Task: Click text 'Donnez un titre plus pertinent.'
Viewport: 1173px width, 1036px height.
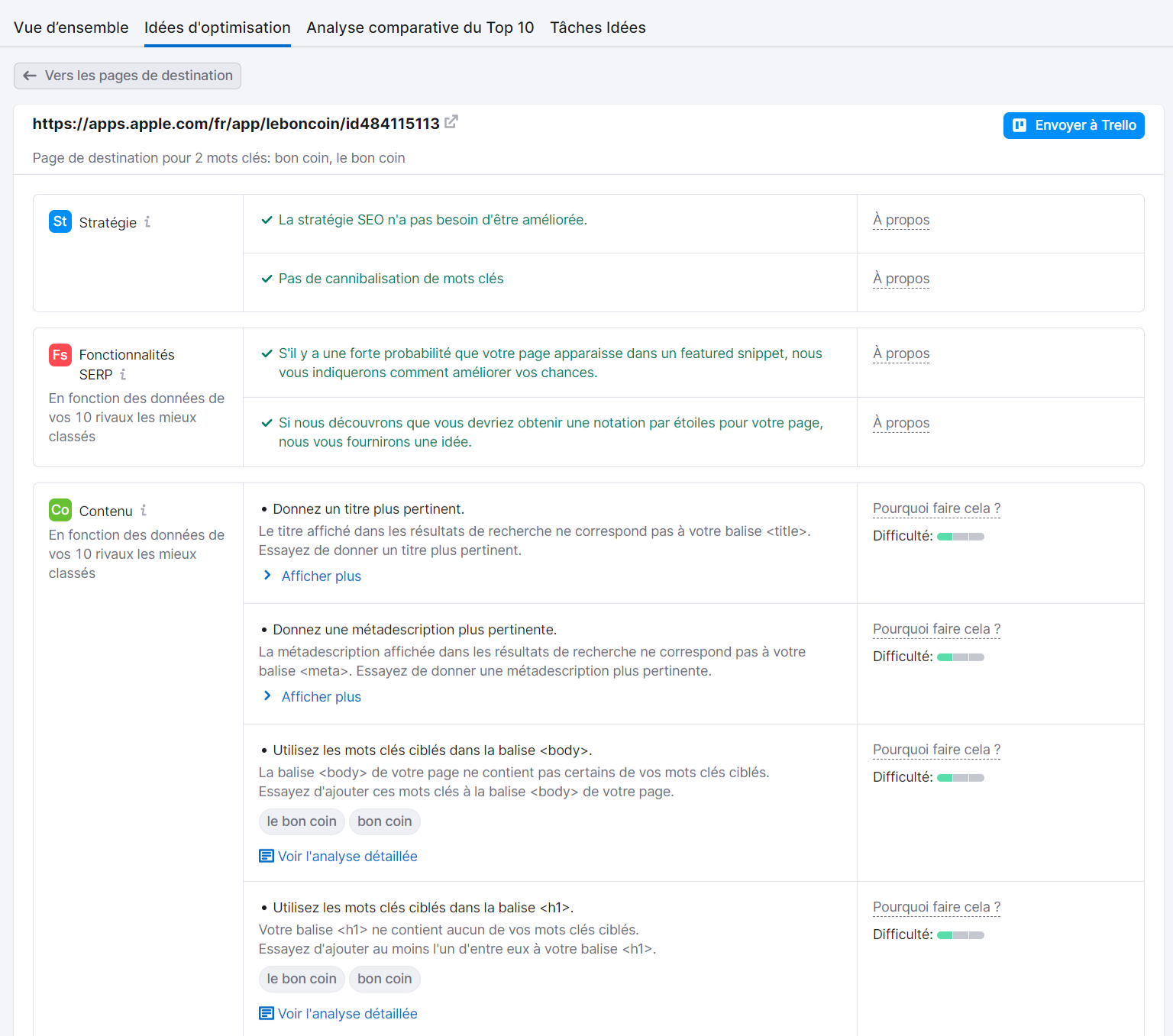Action: point(369,509)
